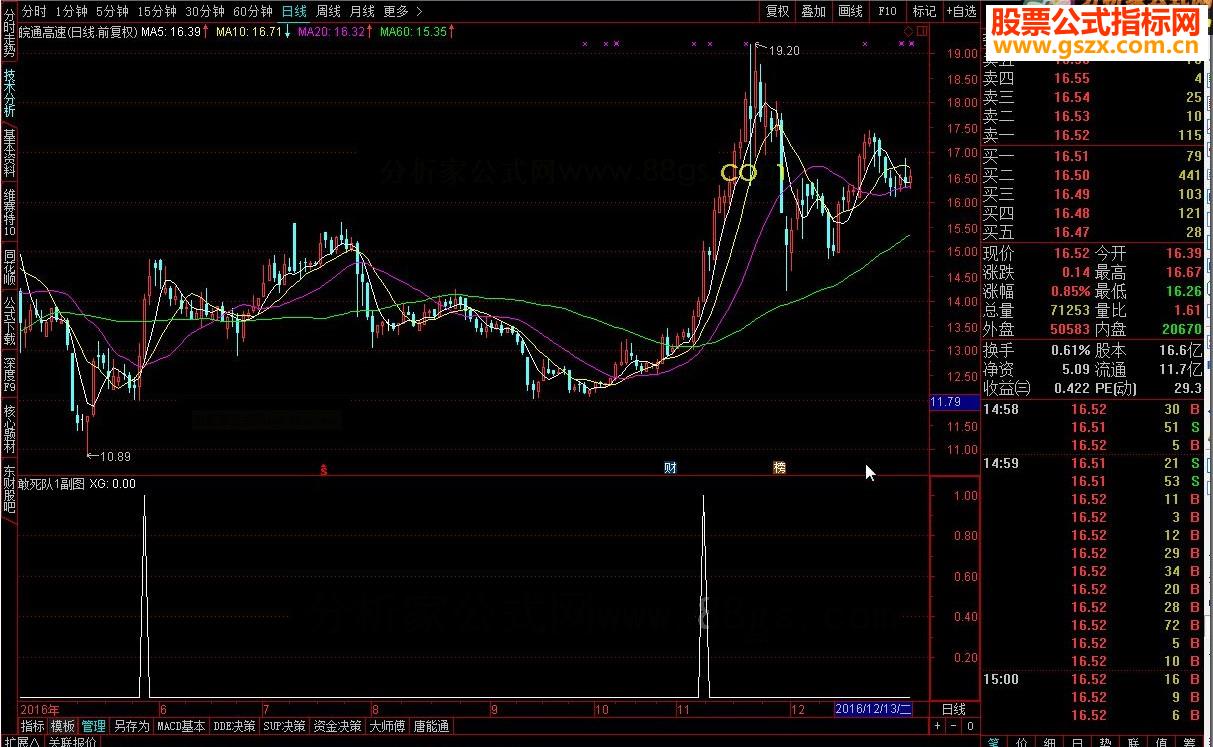Click the 笔 tab at bottom right

[995, 742]
